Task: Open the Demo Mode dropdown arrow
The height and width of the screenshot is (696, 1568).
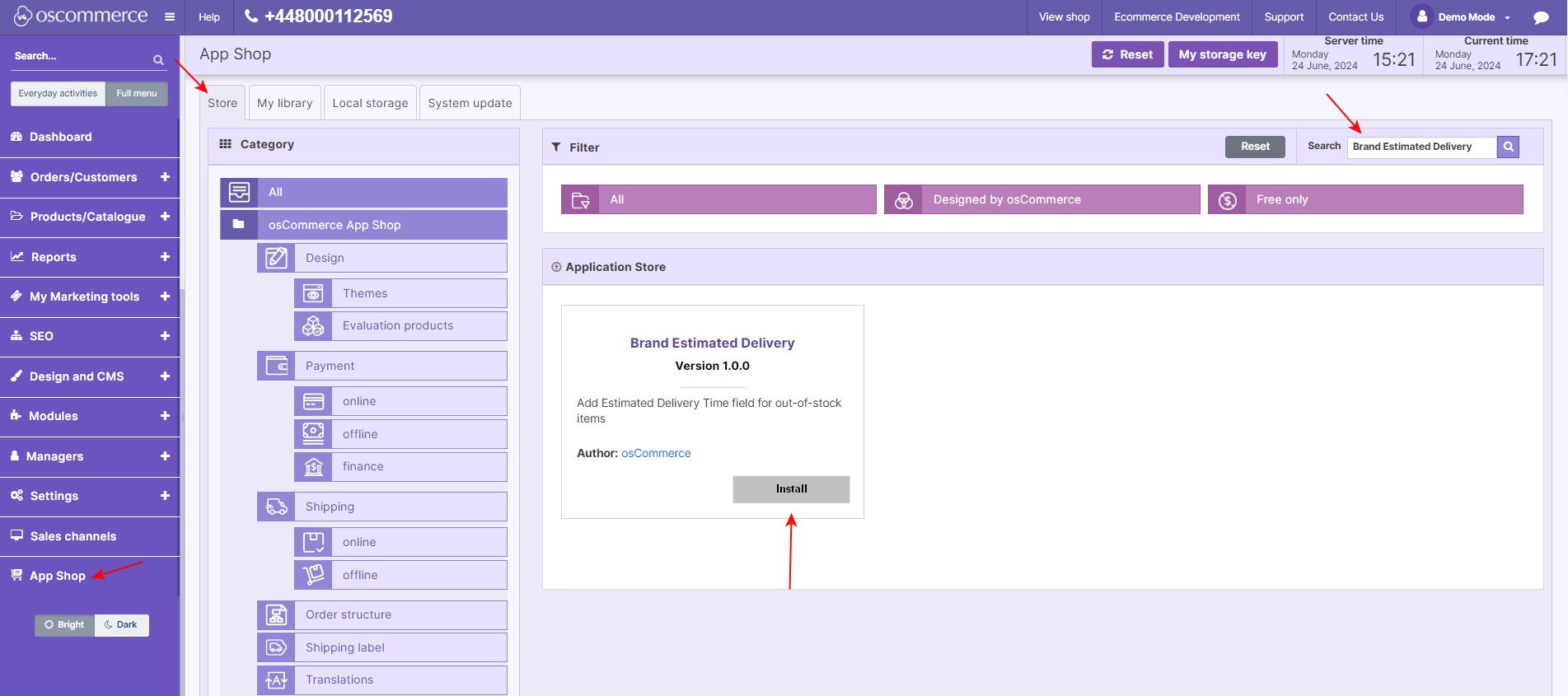Action: tap(1508, 17)
